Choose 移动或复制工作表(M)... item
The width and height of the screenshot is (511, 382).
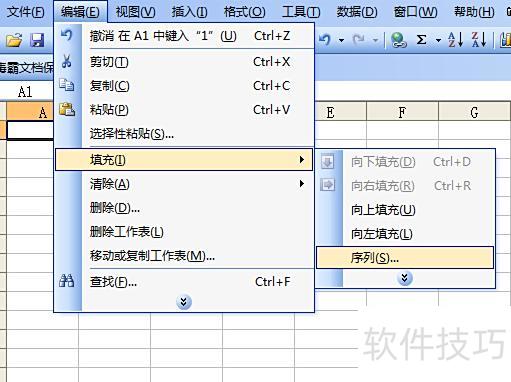(184, 256)
